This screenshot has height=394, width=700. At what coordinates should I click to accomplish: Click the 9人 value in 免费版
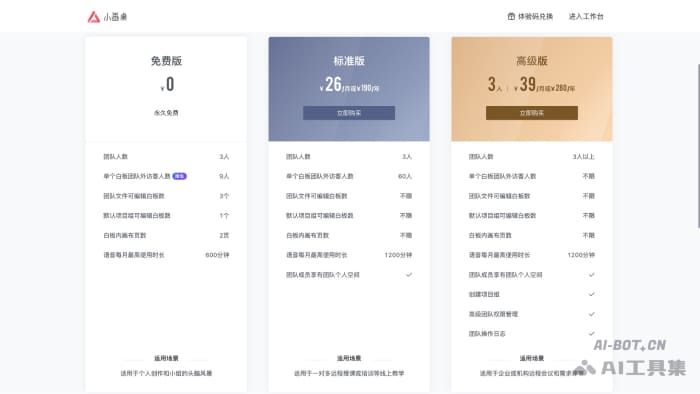click(x=224, y=176)
